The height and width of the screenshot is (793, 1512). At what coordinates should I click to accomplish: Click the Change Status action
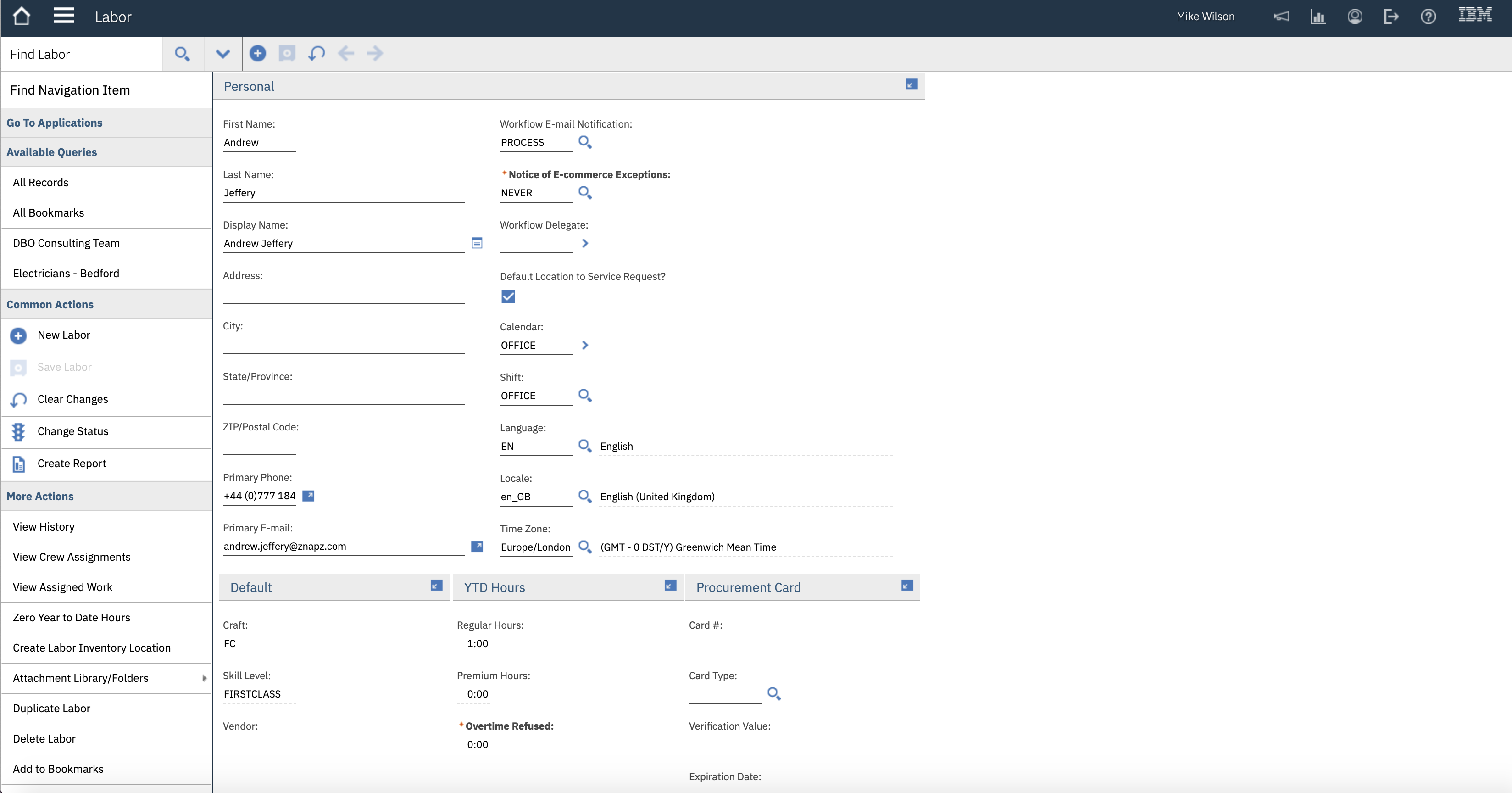tap(73, 431)
